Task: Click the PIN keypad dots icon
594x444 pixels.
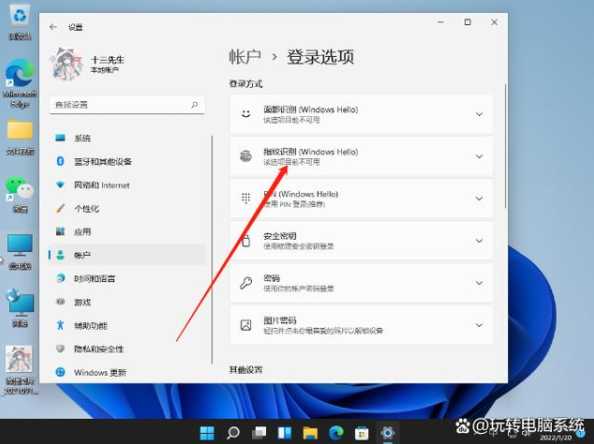Action: pos(246,198)
